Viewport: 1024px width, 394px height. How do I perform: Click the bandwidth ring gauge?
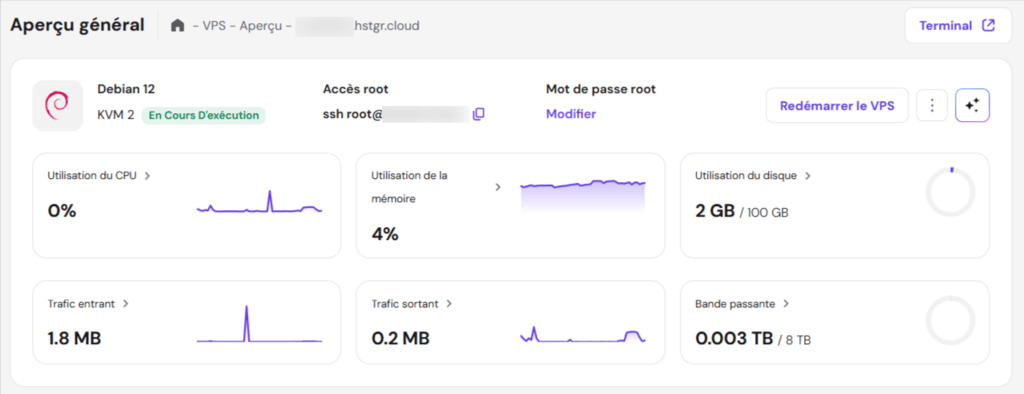tap(950, 320)
